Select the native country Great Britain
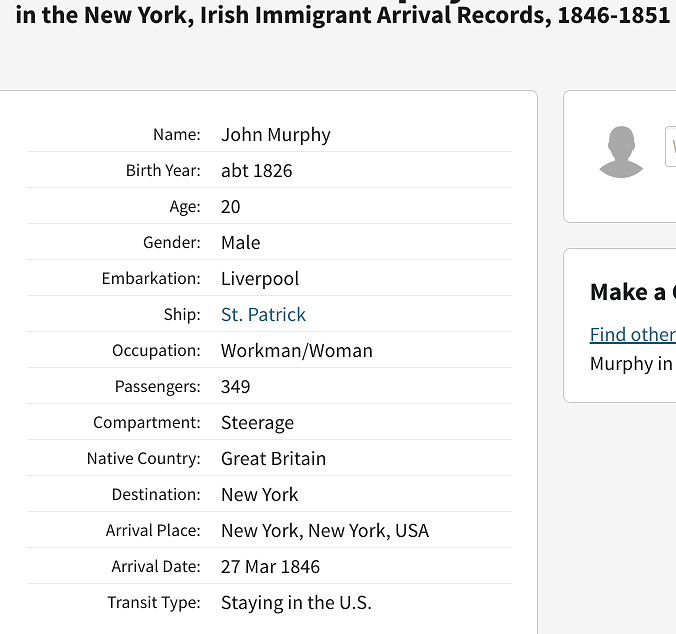 pos(273,459)
